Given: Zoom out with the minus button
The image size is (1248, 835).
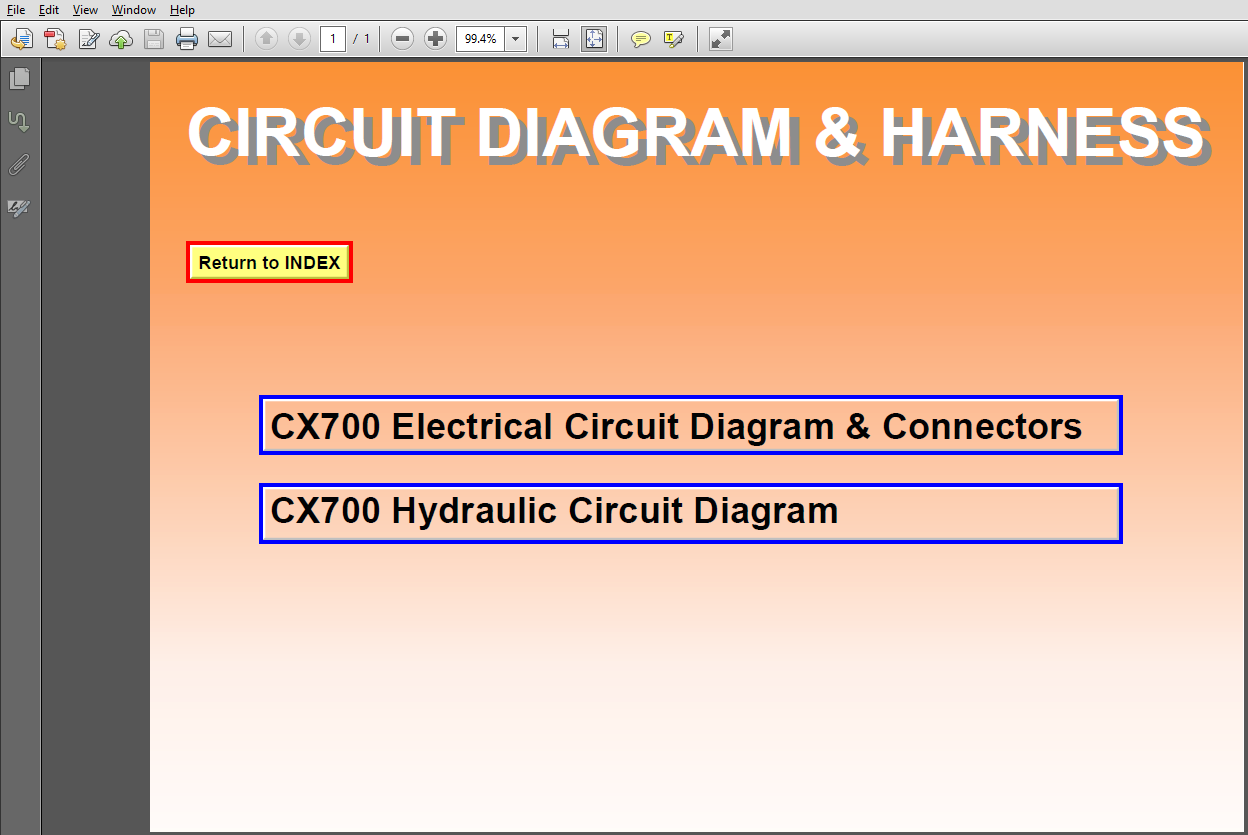Looking at the screenshot, I should [x=402, y=39].
